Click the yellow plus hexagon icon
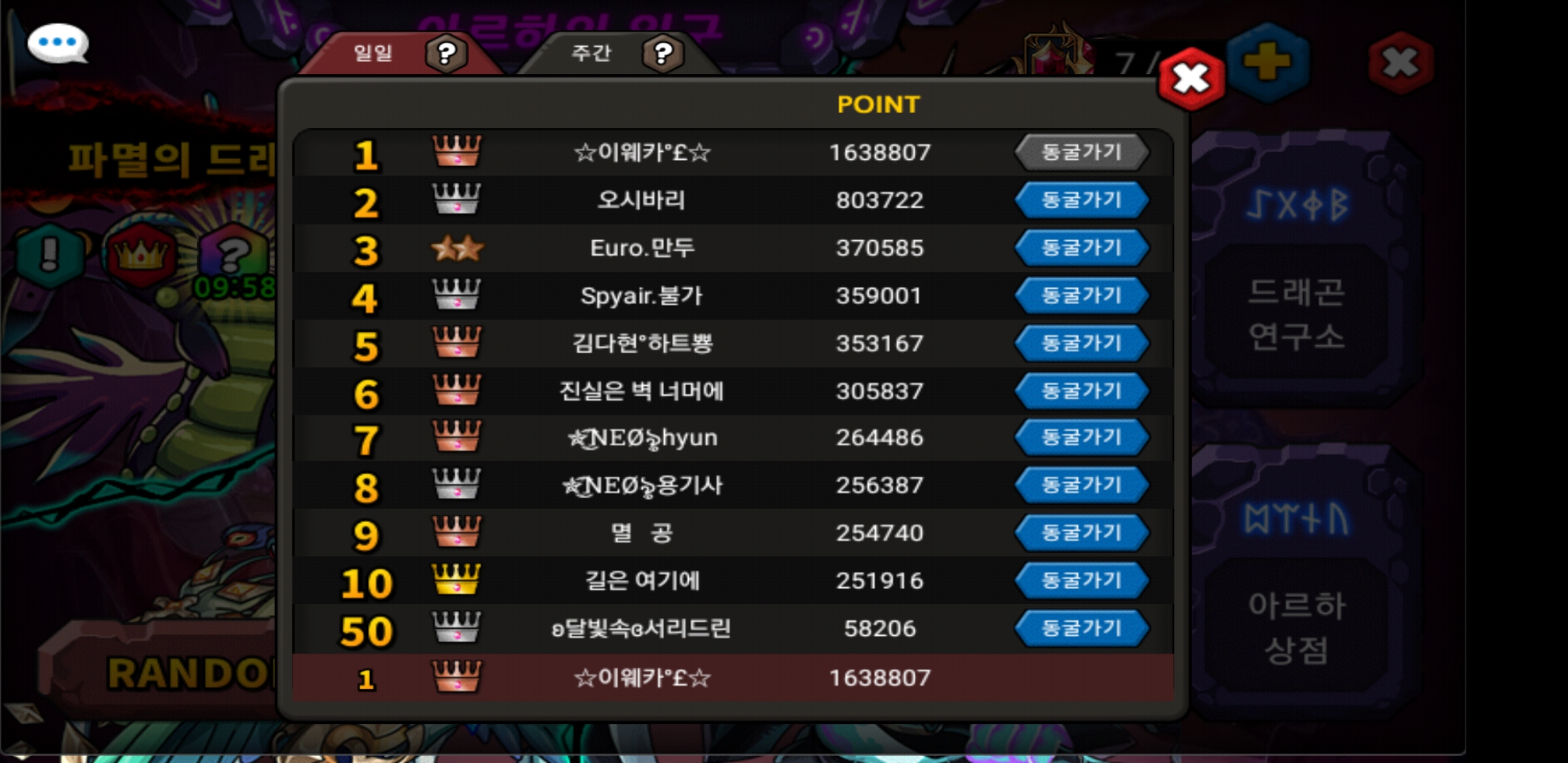The width and height of the screenshot is (1568, 763). tap(1268, 62)
